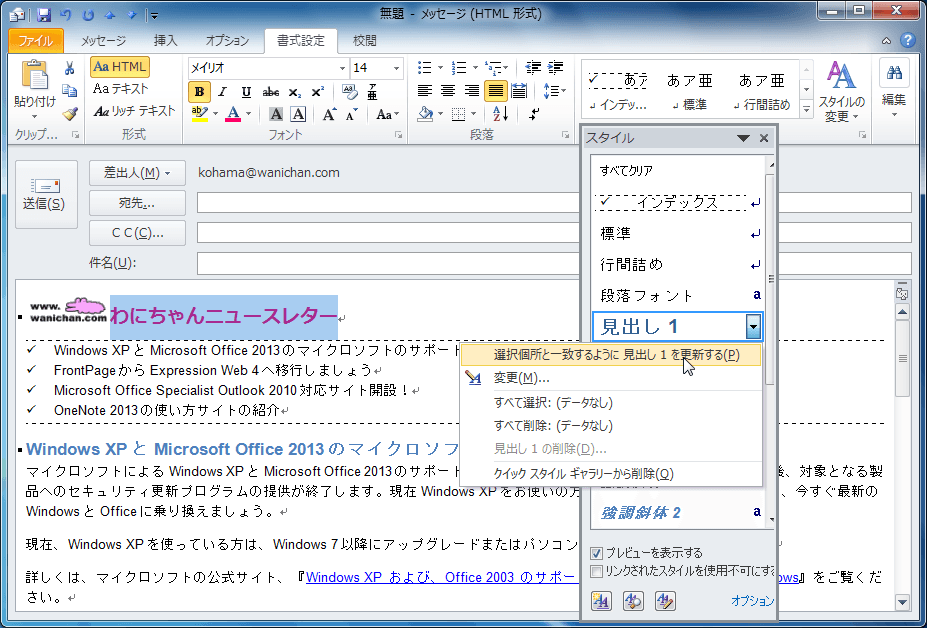Click the New Style button in Styles pane

tap(601, 601)
